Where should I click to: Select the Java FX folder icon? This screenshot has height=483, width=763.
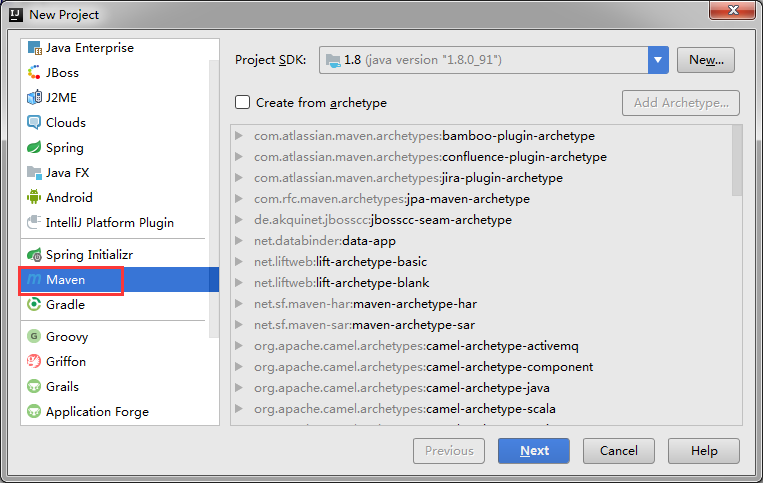(x=34, y=172)
